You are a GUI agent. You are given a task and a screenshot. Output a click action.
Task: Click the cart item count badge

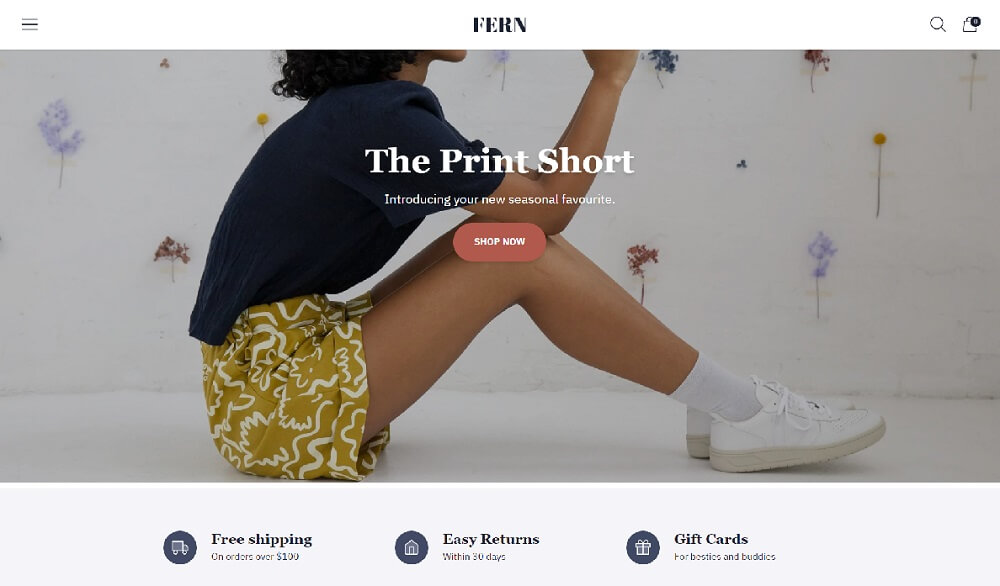coord(976,21)
